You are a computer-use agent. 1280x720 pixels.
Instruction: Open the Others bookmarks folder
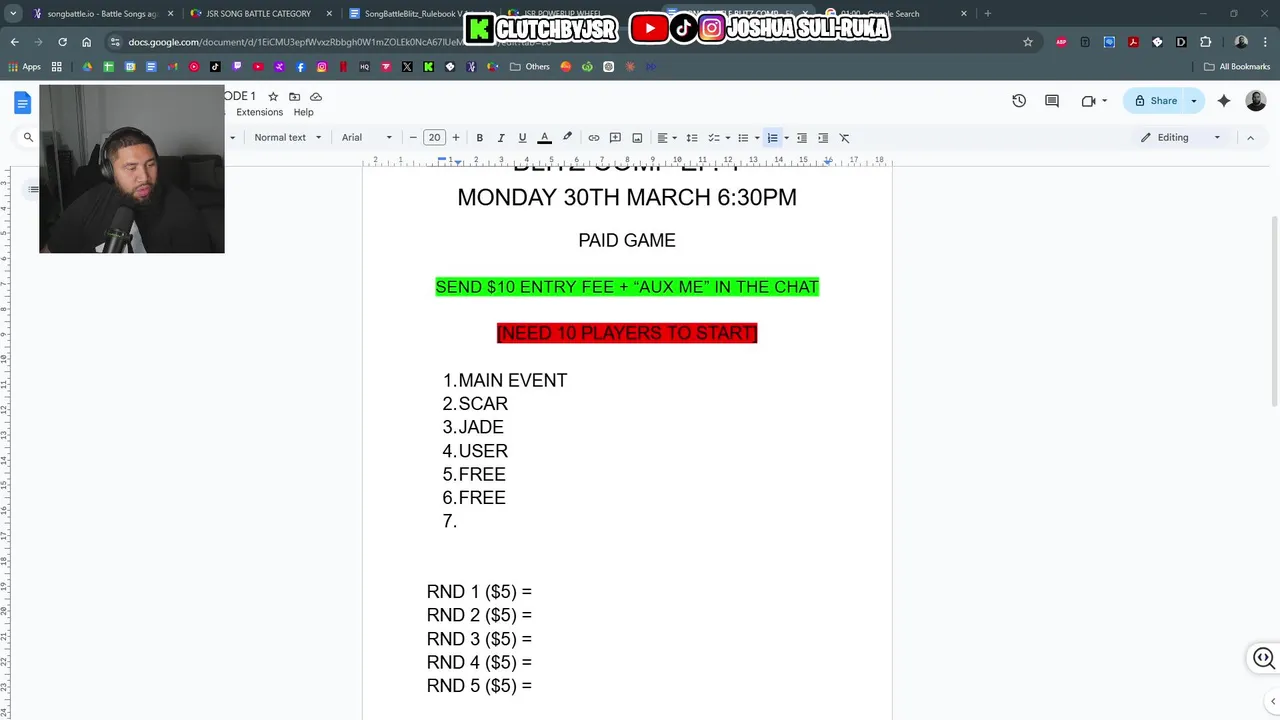(530, 67)
